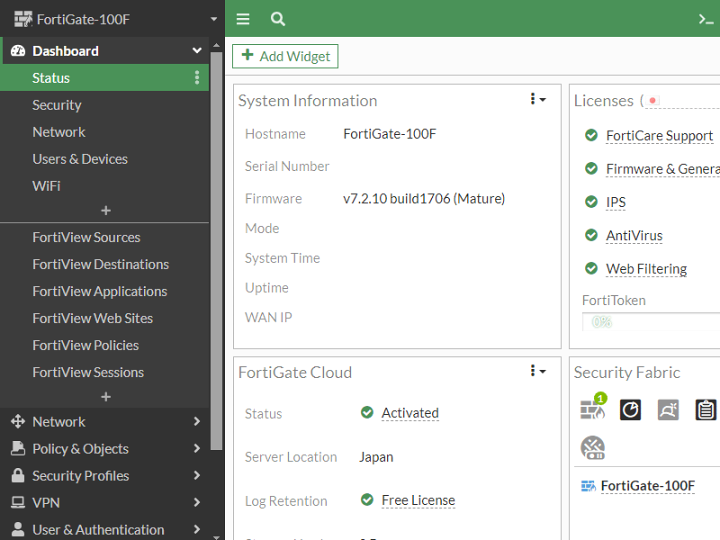This screenshot has height=540, width=720.
Task: Open FortiGate Cloud widget options menu
Action: coord(538,372)
